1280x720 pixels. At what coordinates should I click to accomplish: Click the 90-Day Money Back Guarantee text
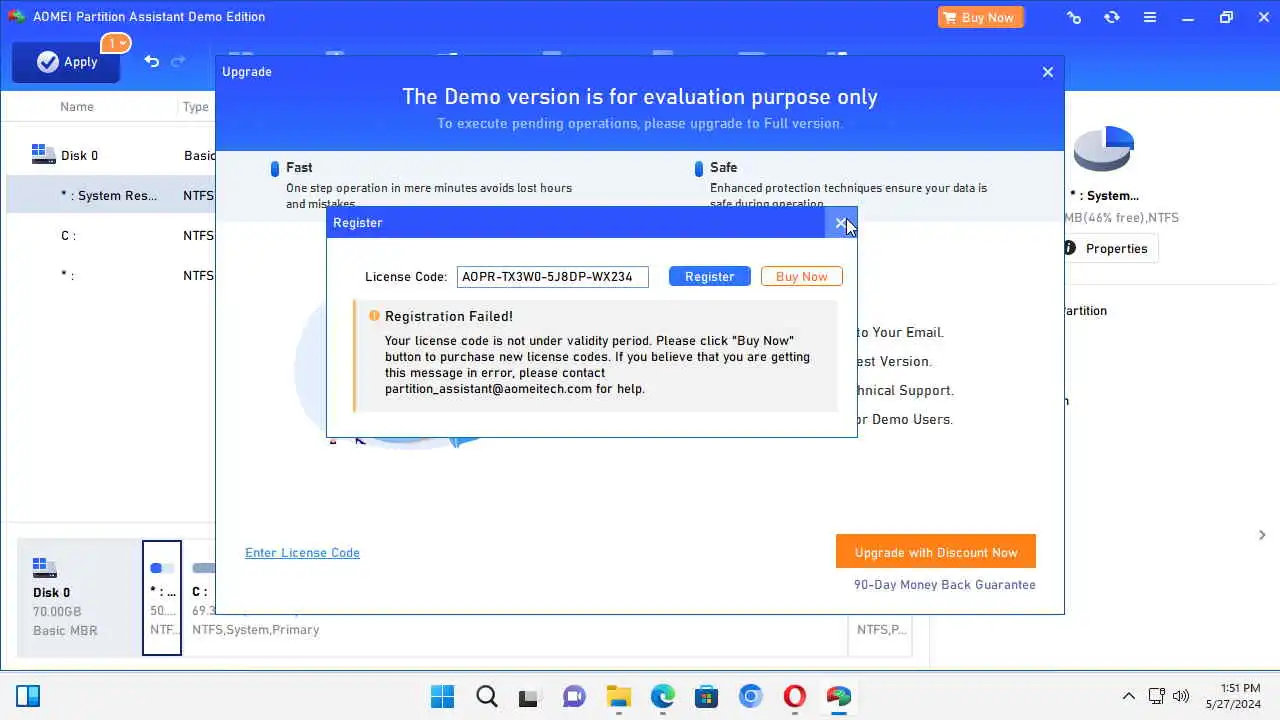point(945,584)
